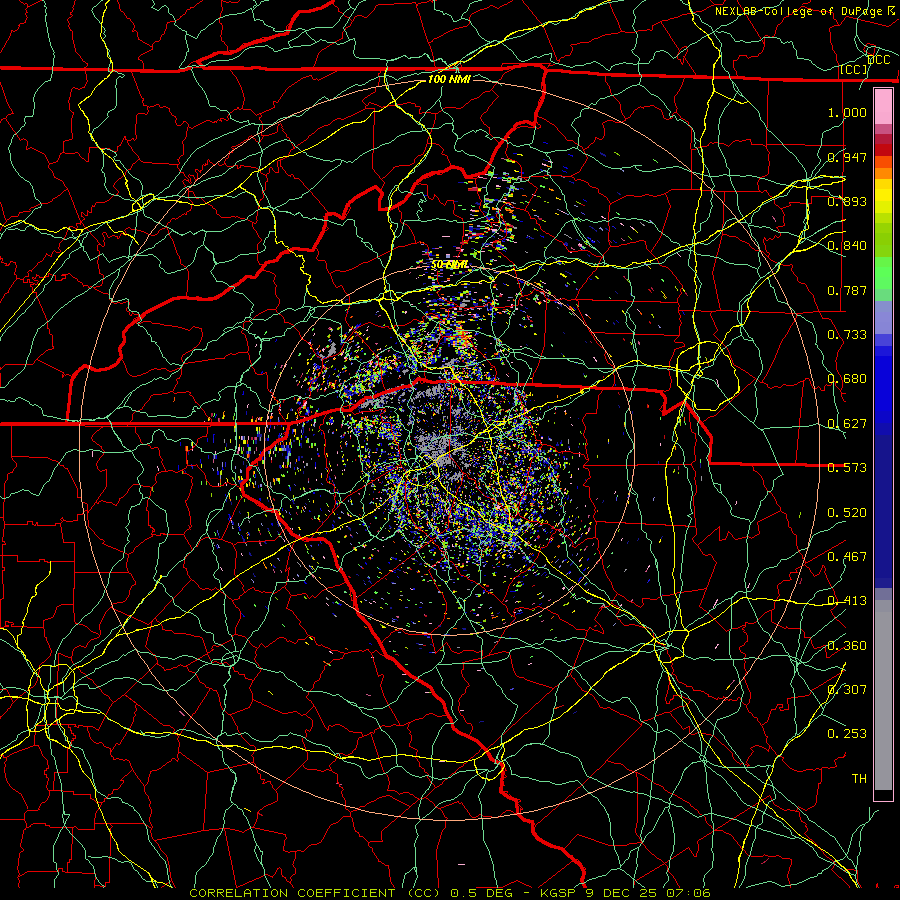Select the 0.947 legend value
Screen dimensions: 900x900
pyautogui.click(x=847, y=157)
